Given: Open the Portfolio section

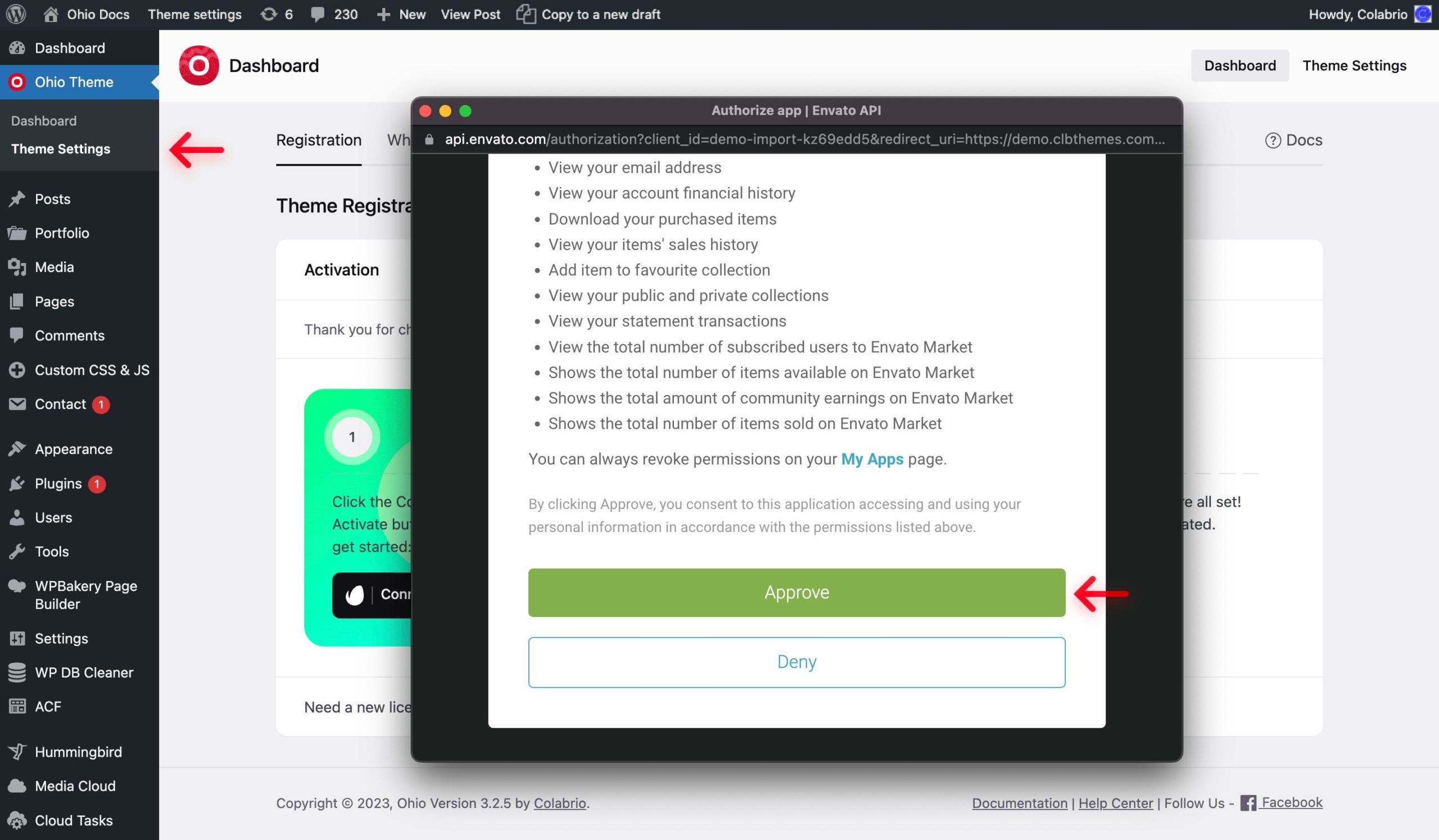Looking at the screenshot, I should click(x=79, y=233).
